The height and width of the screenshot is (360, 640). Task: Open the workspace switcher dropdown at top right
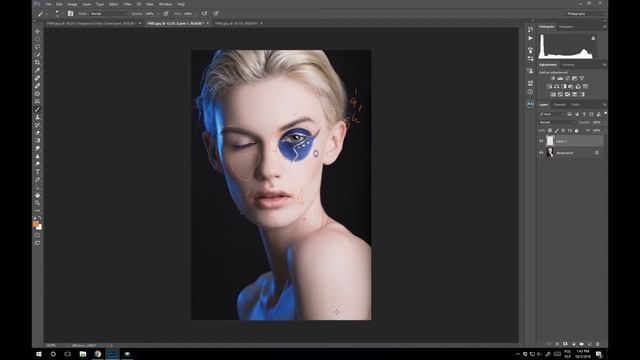point(584,13)
